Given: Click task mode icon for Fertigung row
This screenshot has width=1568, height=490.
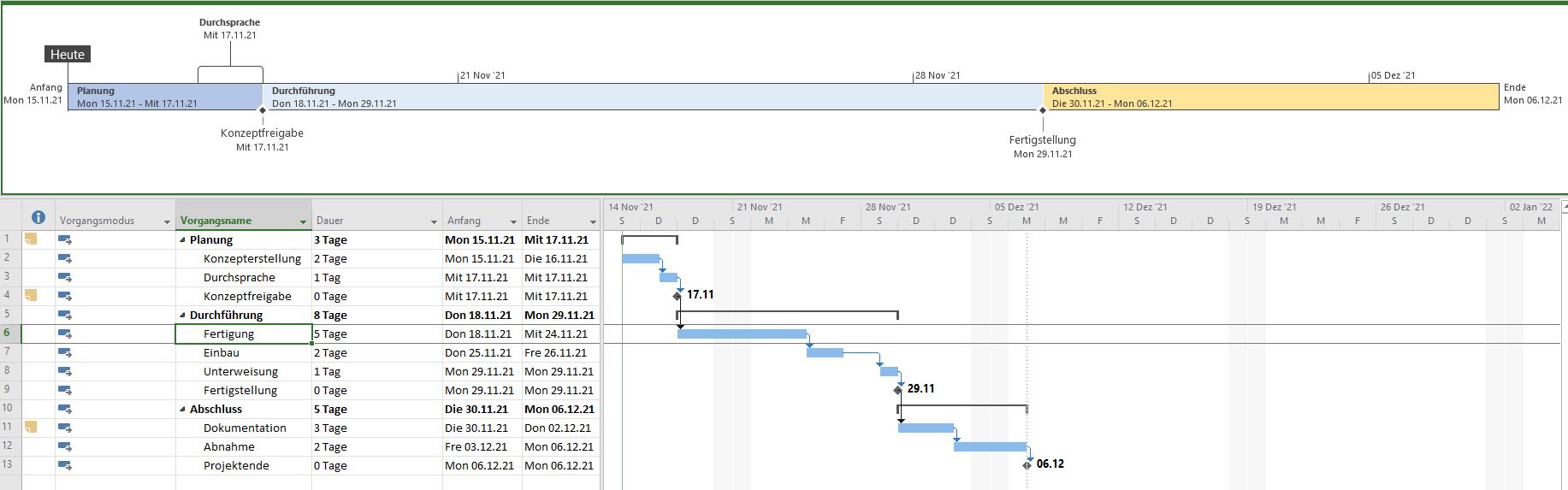Looking at the screenshot, I should 65,334.
